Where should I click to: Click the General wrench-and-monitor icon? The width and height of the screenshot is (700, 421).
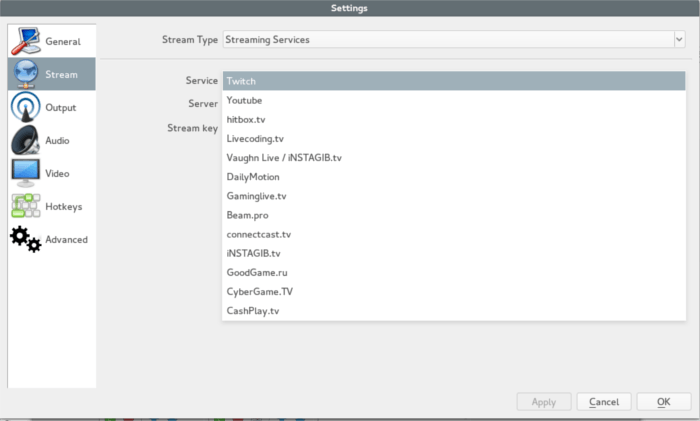pos(25,41)
